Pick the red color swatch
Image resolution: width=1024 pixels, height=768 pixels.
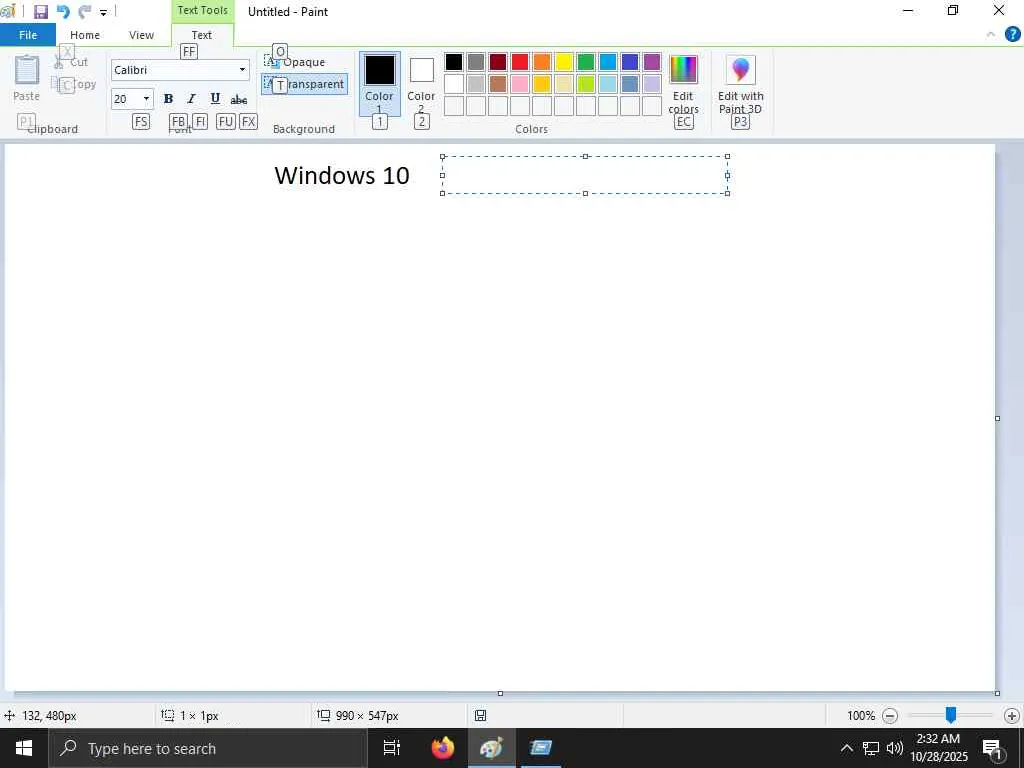pyautogui.click(x=520, y=62)
